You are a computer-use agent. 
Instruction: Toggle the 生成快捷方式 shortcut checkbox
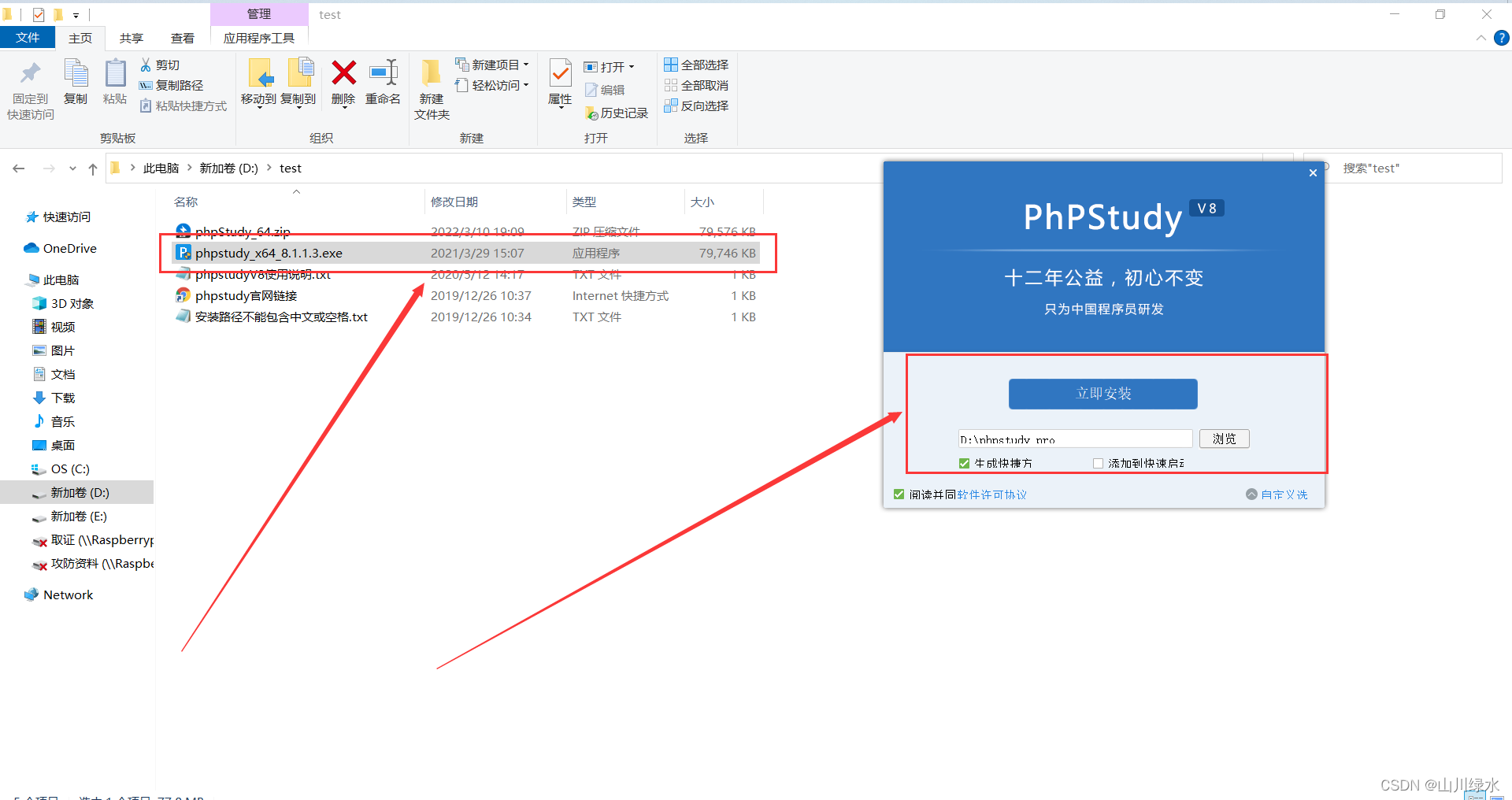(x=964, y=463)
